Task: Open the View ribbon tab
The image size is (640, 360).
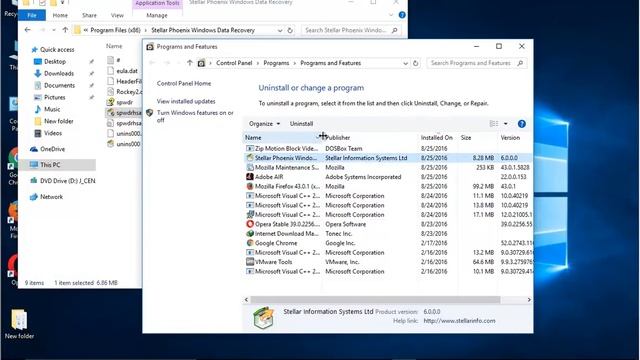Action: (117, 15)
